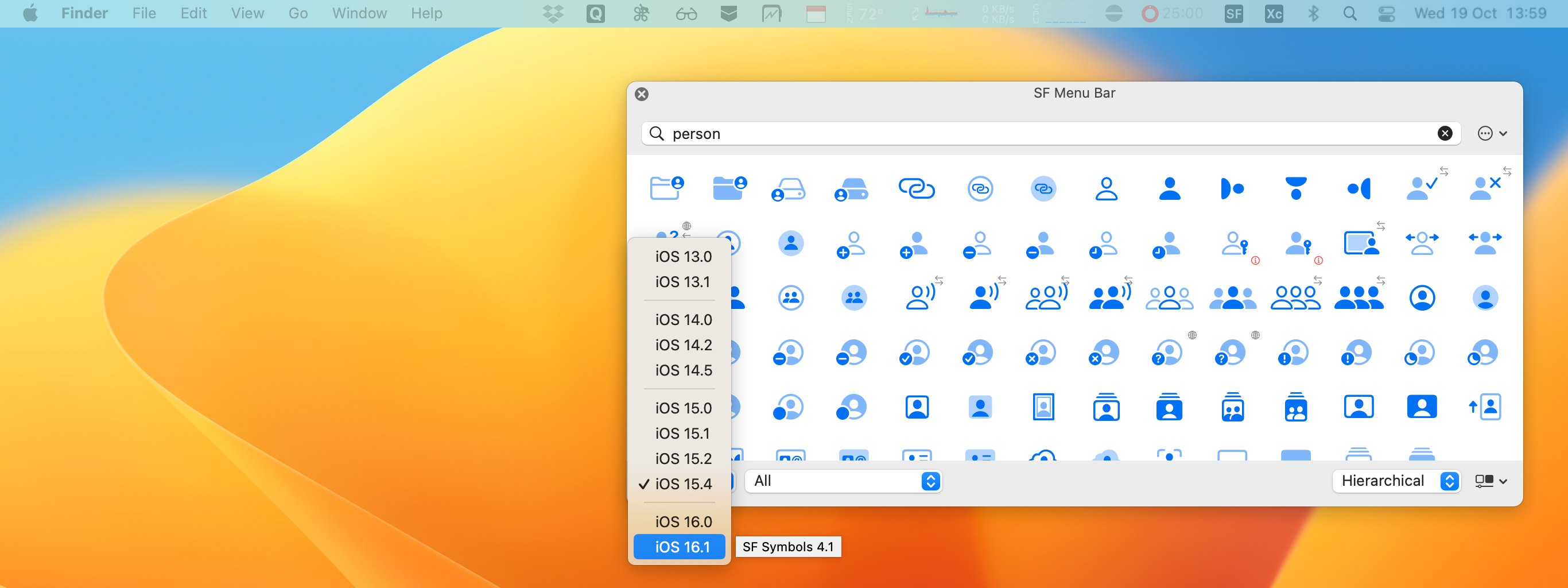The height and width of the screenshot is (588, 1568).
Task: Choose iOS 16.0 version option
Action: [682, 521]
